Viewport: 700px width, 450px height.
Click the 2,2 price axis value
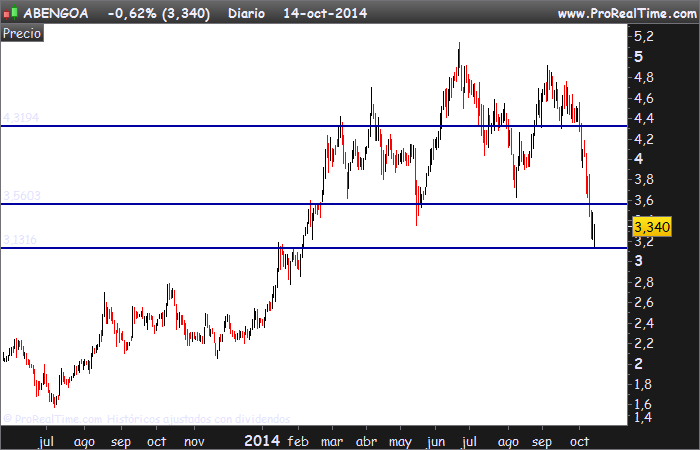(644, 343)
